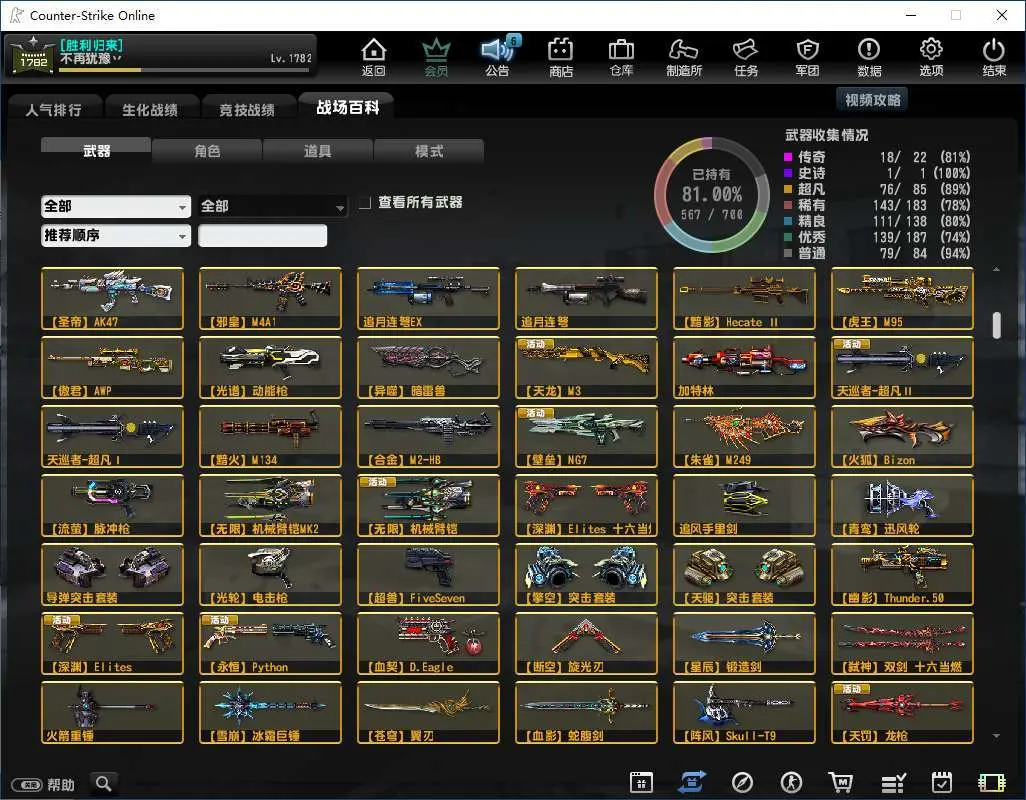Expand the dark 全部 dropdown
The image size is (1026, 800).
(272, 207)
